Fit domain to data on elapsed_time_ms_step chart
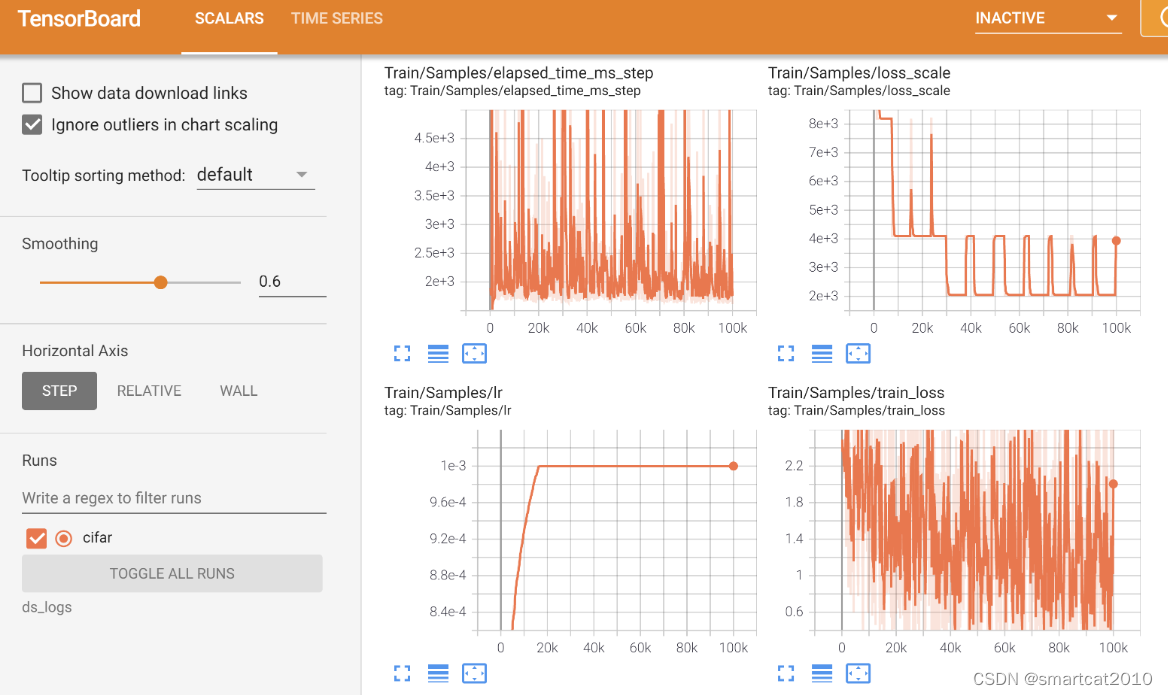Viewport: 1168px width, 695px height. click(x=474, y=354)
